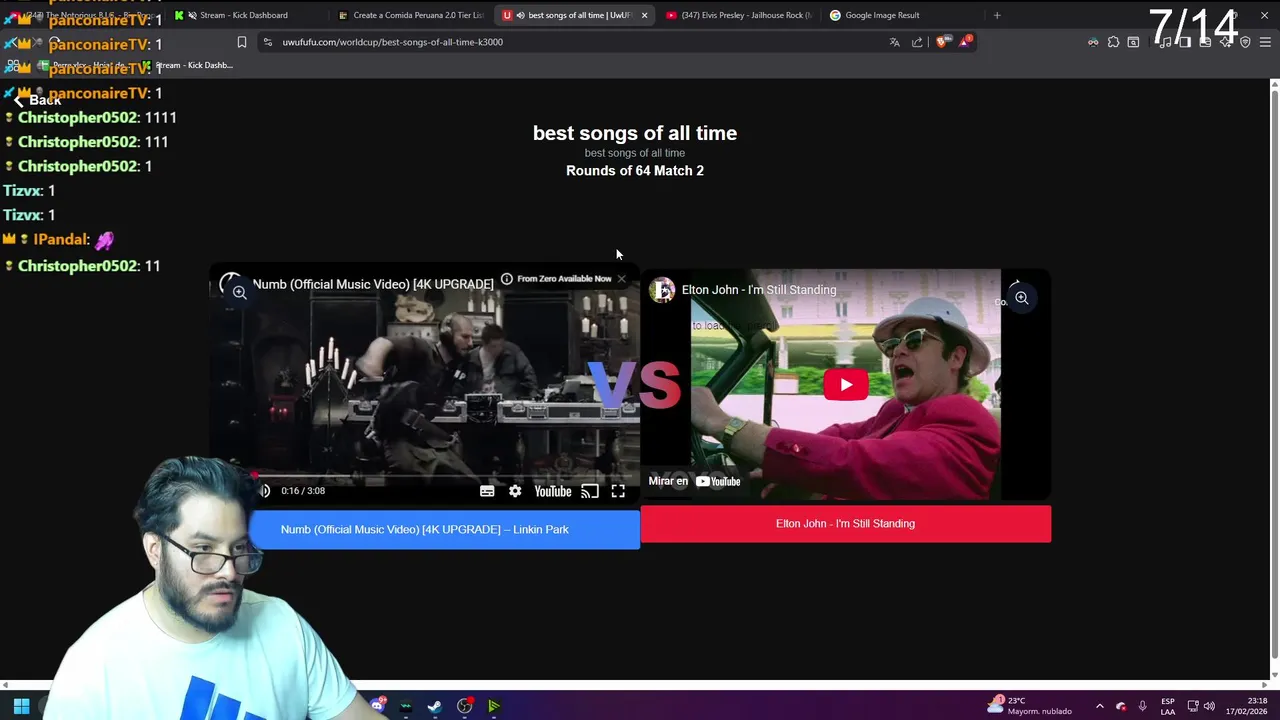The image size is (1280, 720).
Task: Open the Windows Start menu
Action: pyautogui.click(x=21, y=706)
